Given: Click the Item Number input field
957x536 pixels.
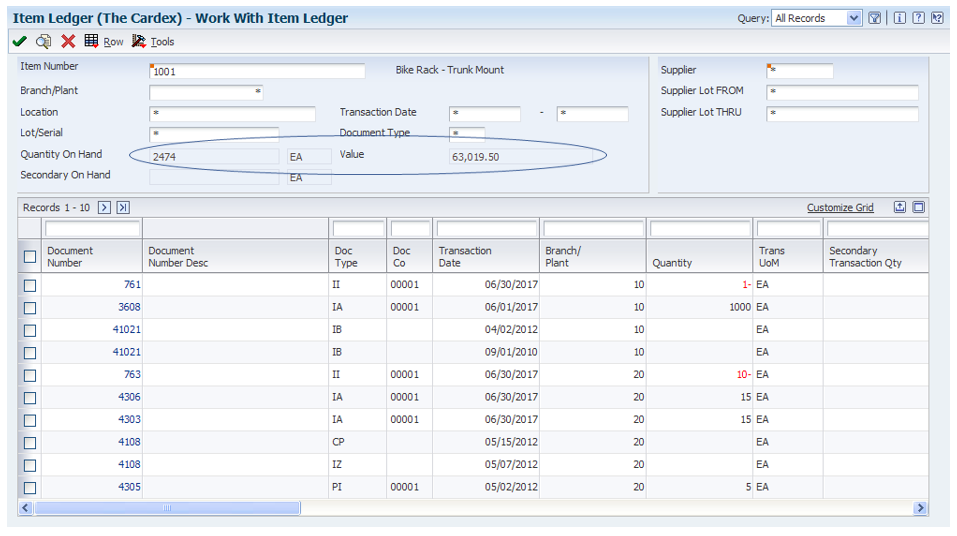Looking at the screenshot, I should point(257,71).
